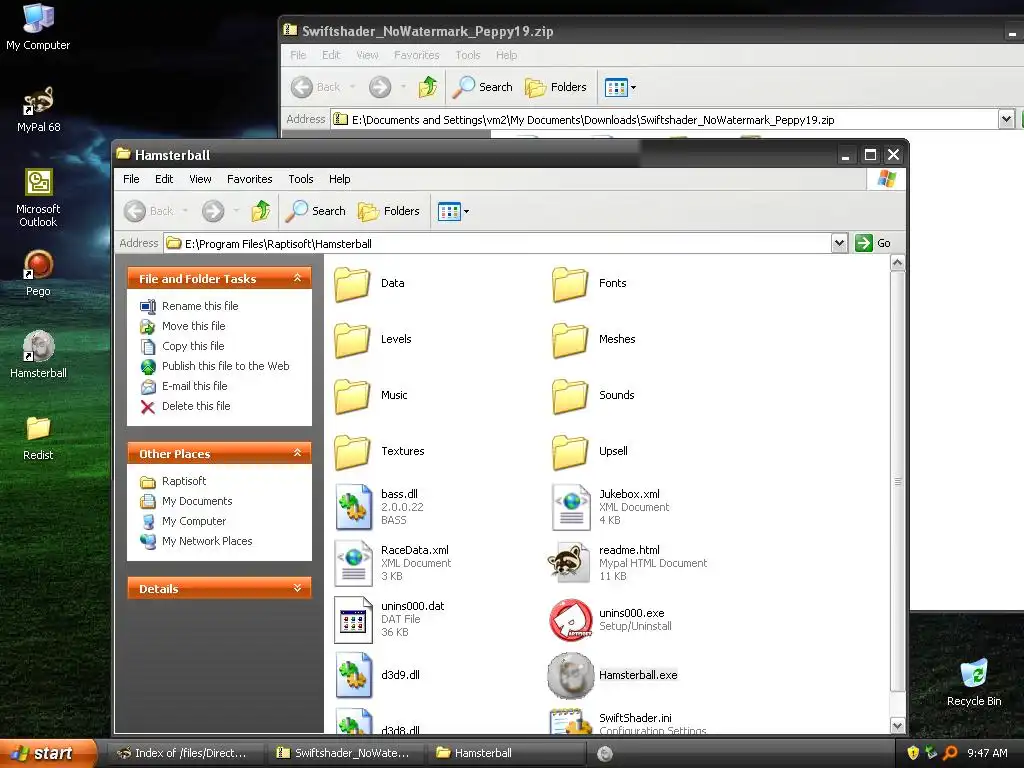Select the Textures folder icon
The image size is (1024, 768).
coord(352,452)
